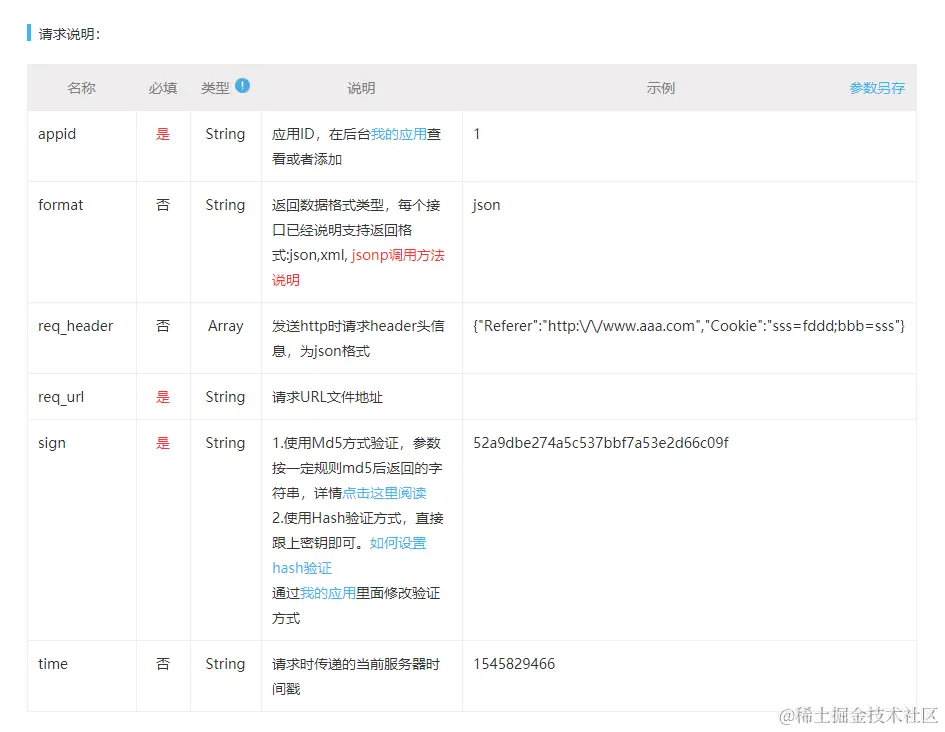Click the 否 in time row
This screenshot has width=945, height=732.
tap(163, 663)
